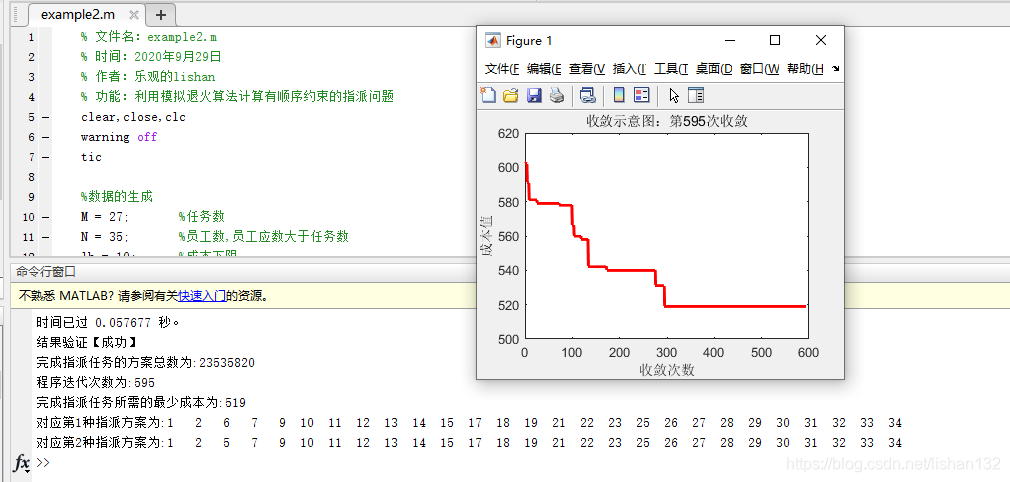Open the 查看(V menu in Figure 1
Viewport: 1010px width, 482px height.
click(x=587, y=69)
